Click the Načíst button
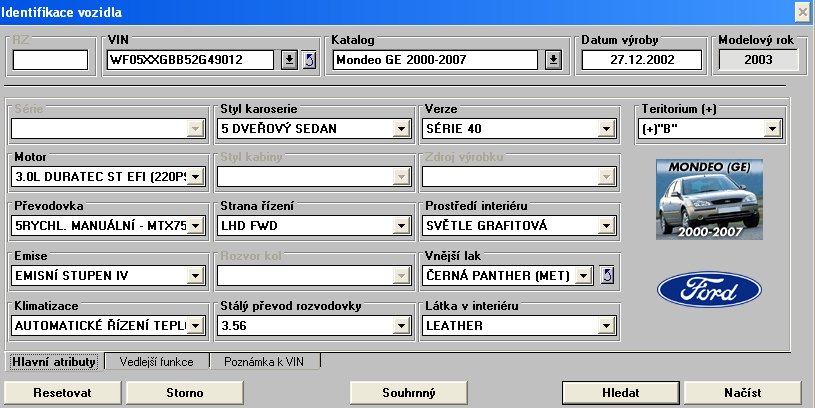815x408 pixels. coord(743,393)
